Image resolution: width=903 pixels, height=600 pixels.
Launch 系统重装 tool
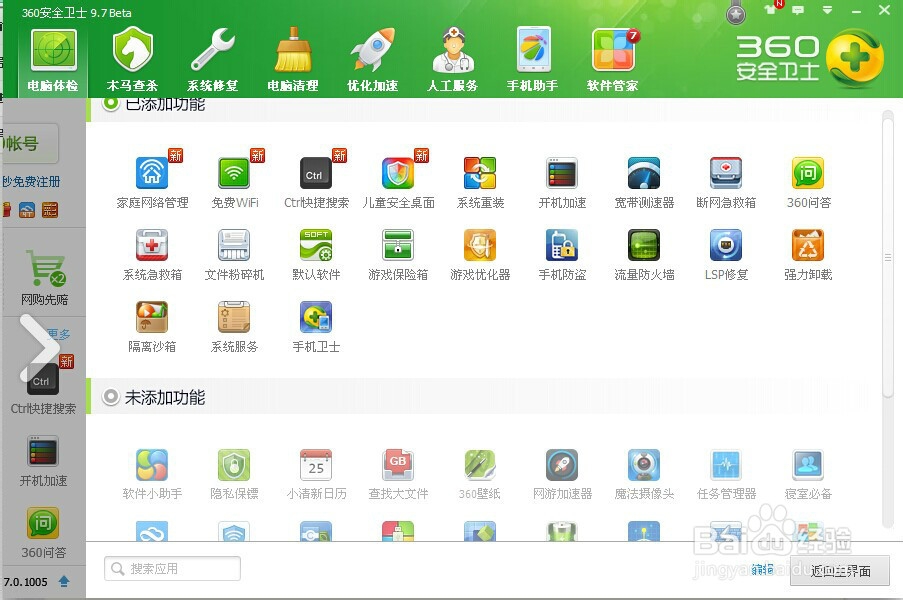(480, 183)
